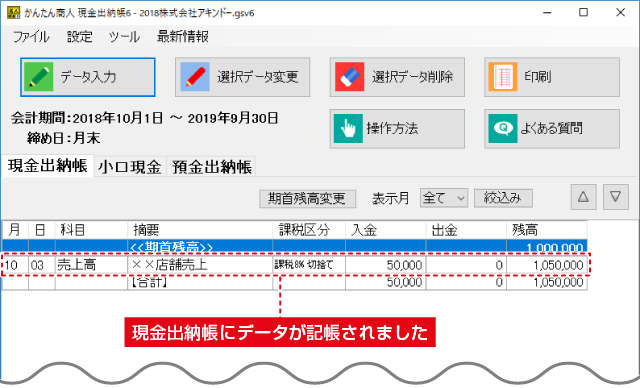The image size is (640, 388).
Task: Switch to the 預金出納帳 tab
Action: (211, 166)
